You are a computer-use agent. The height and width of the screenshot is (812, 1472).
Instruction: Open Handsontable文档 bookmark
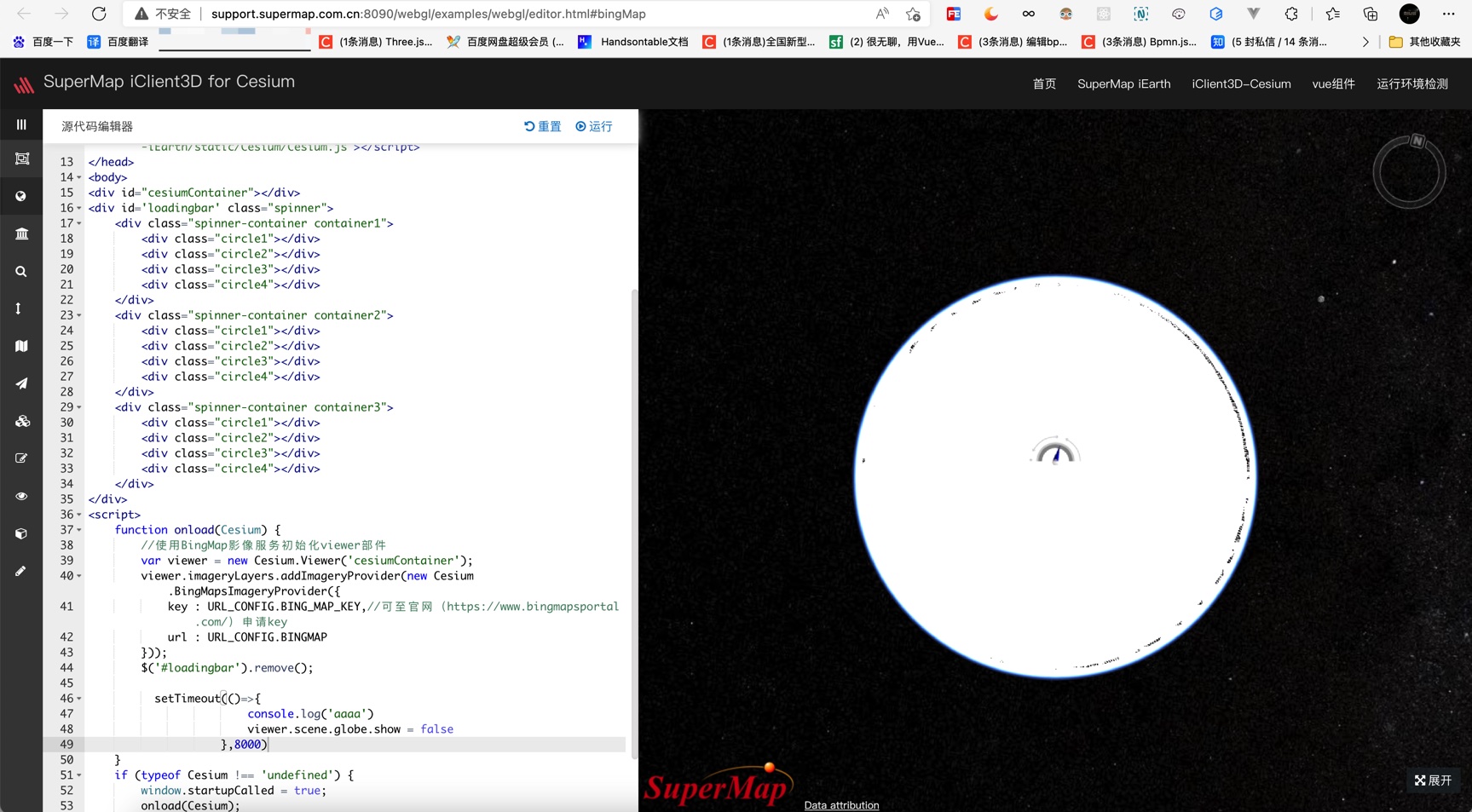point(633,41)
